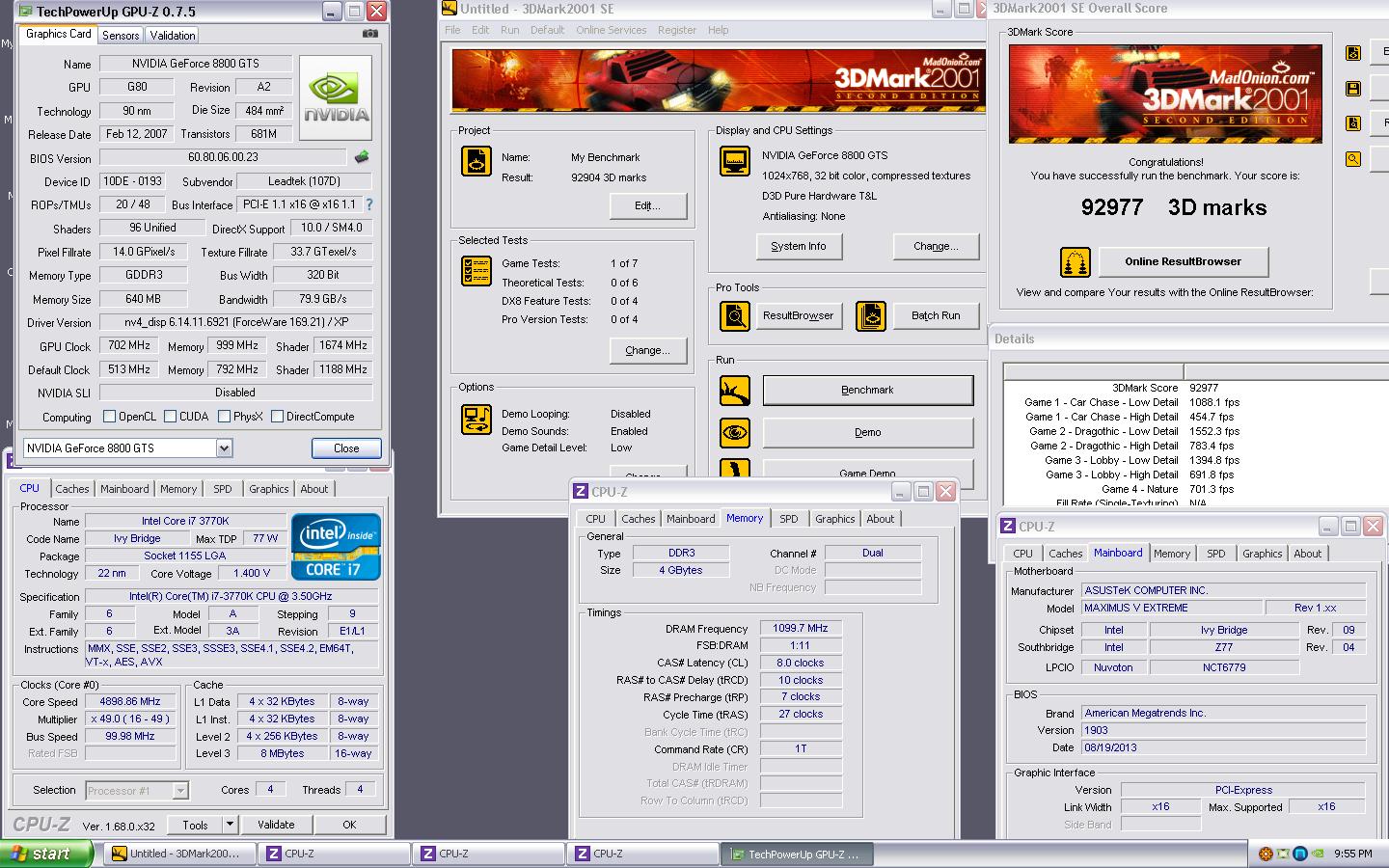The height and width of the screenshot is (868, 1389).
Task: Click the Intel Core i7 logo in CPU-Z
Action: (336, 547)
